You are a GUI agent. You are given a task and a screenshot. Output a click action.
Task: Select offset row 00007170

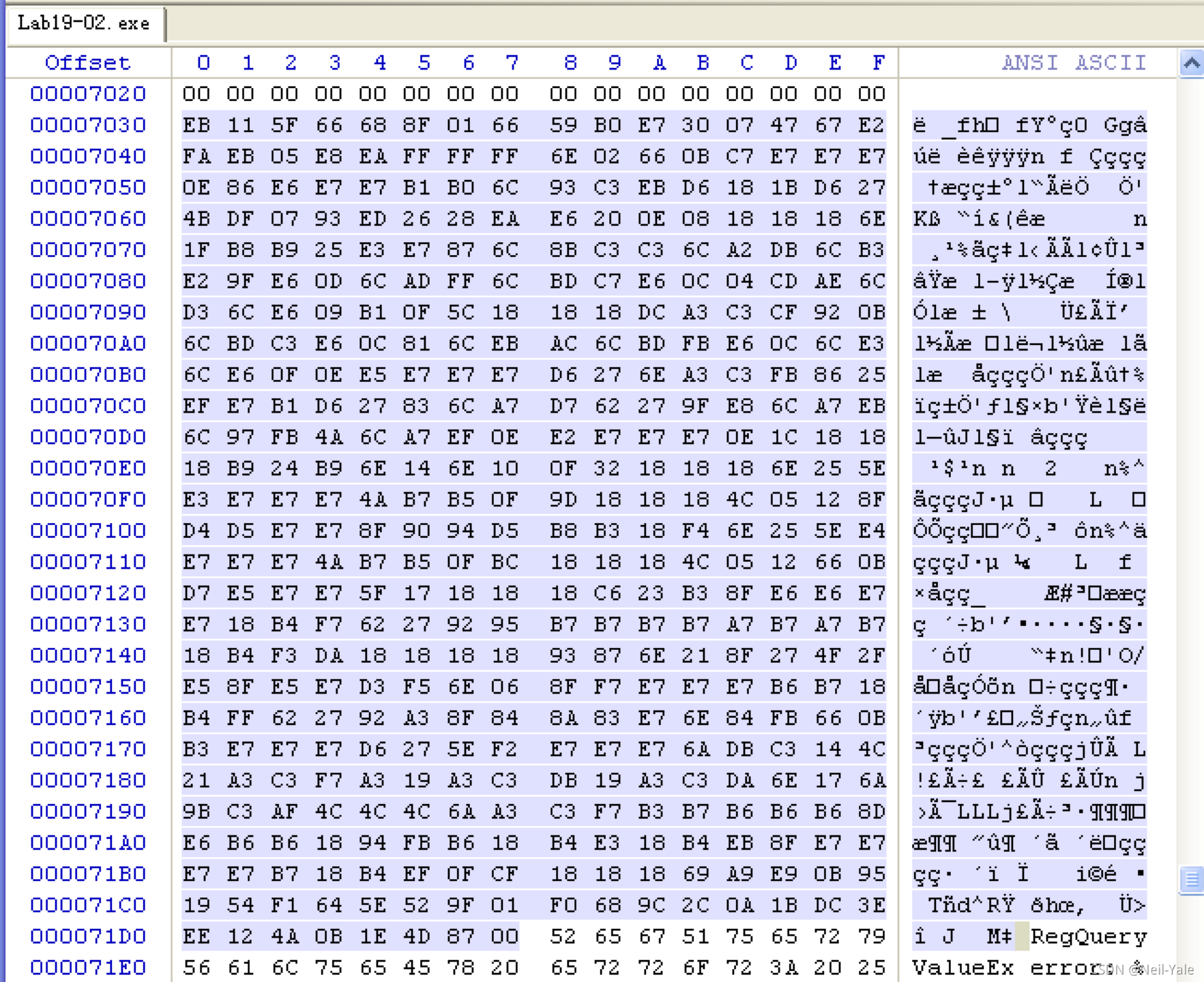pyautogui.click(x=88, y=749)
